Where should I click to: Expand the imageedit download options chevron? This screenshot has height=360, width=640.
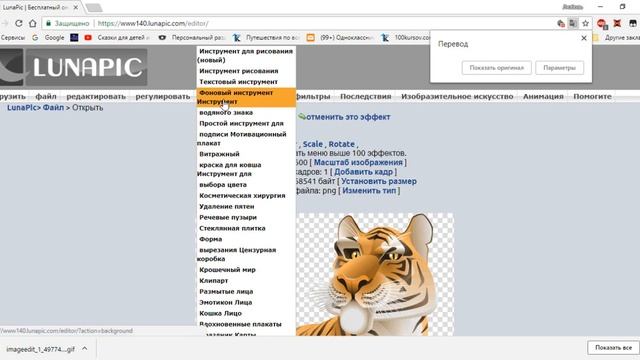[84, 349]
